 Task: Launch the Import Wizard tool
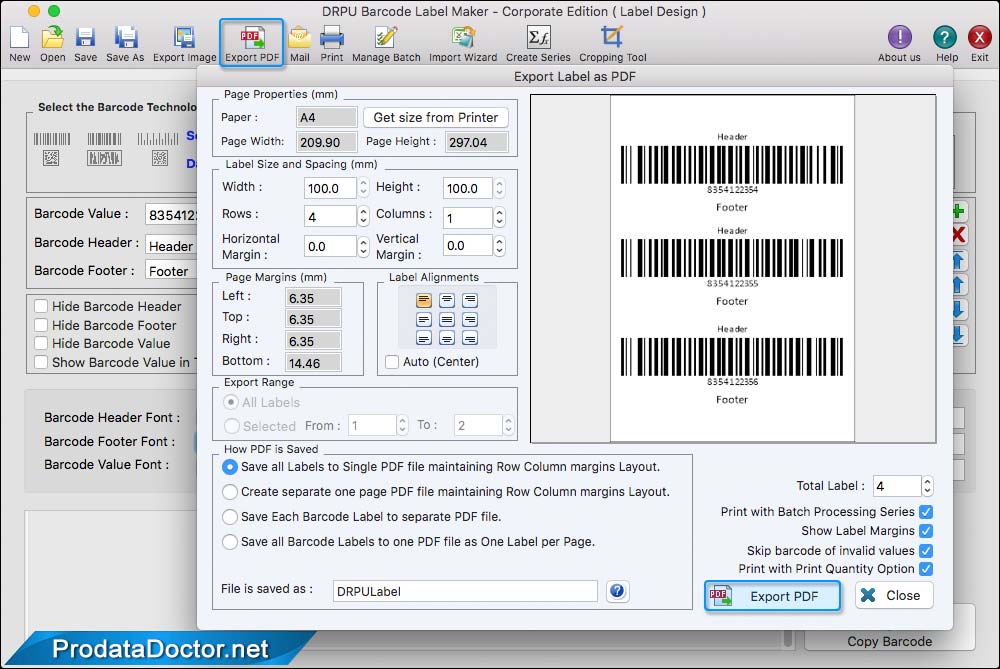(463, 43)
